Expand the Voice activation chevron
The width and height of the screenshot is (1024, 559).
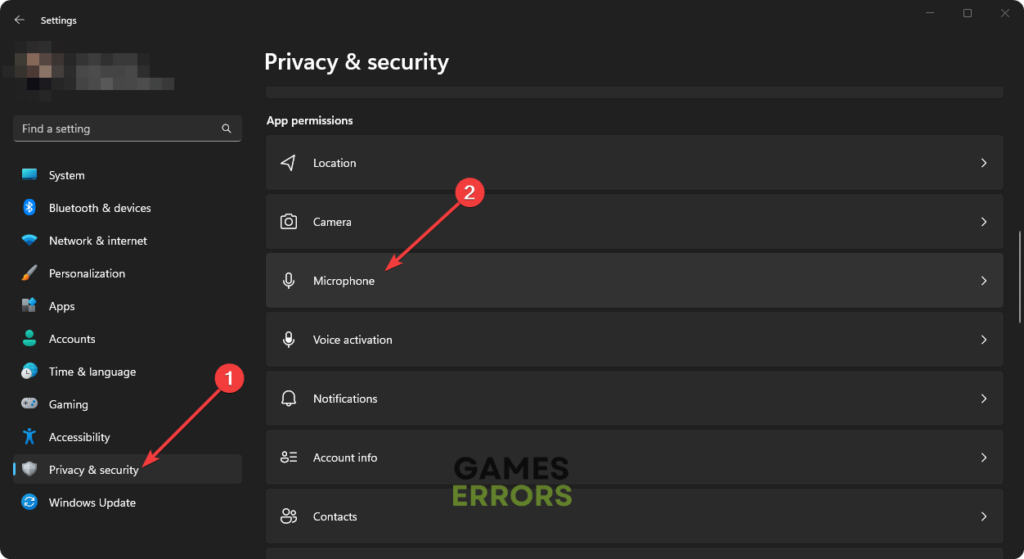pyautogui.click(x=984, y=340)
